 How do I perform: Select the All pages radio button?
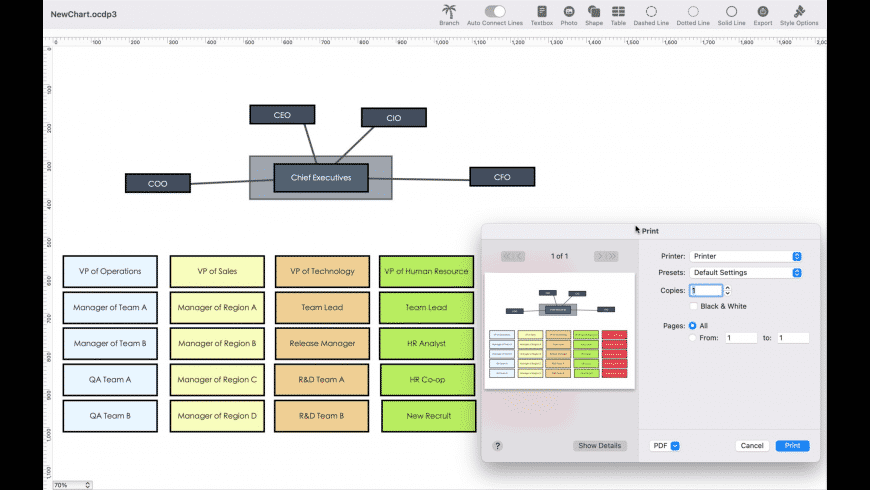(692, 326)
